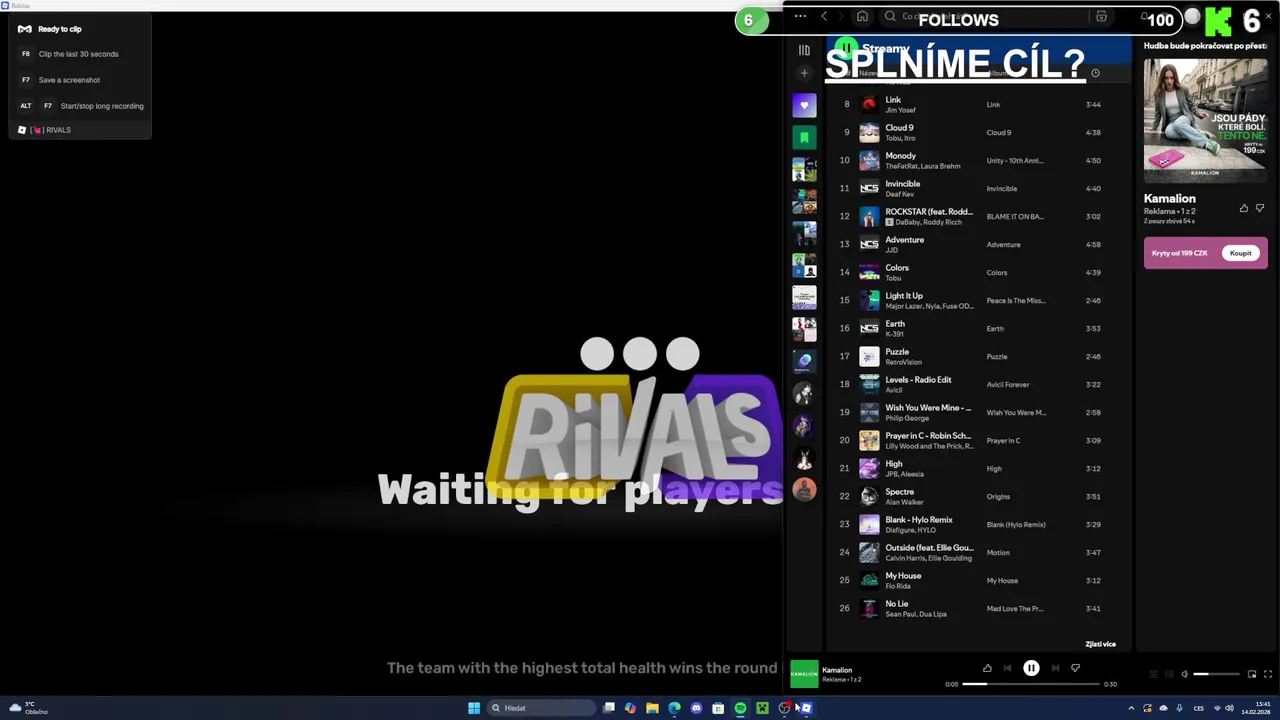Dislike the ad with thumbs down in player bar
The height and width of the screenshot is (720, 1280).
1075,668
